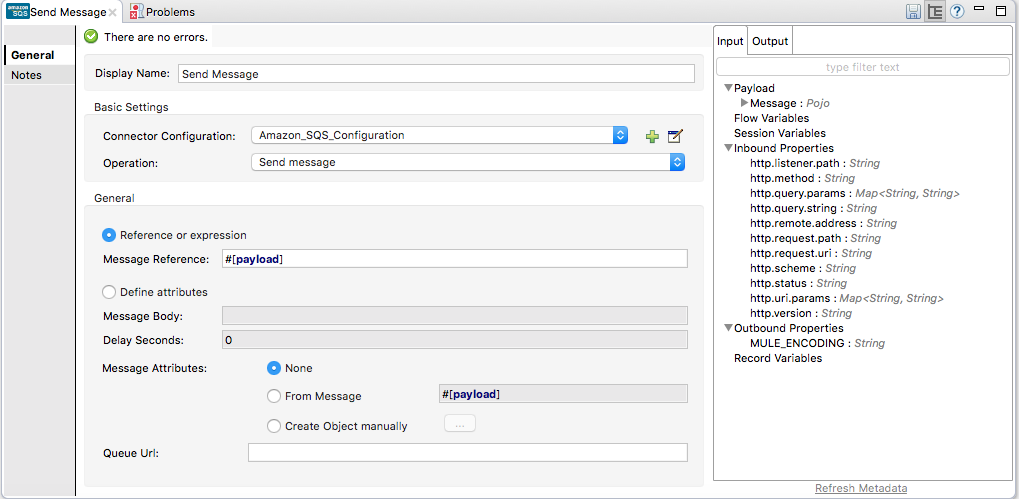1019x499 pixels.
Task: Select http.uri.params map row
Action: coord(847,298)
